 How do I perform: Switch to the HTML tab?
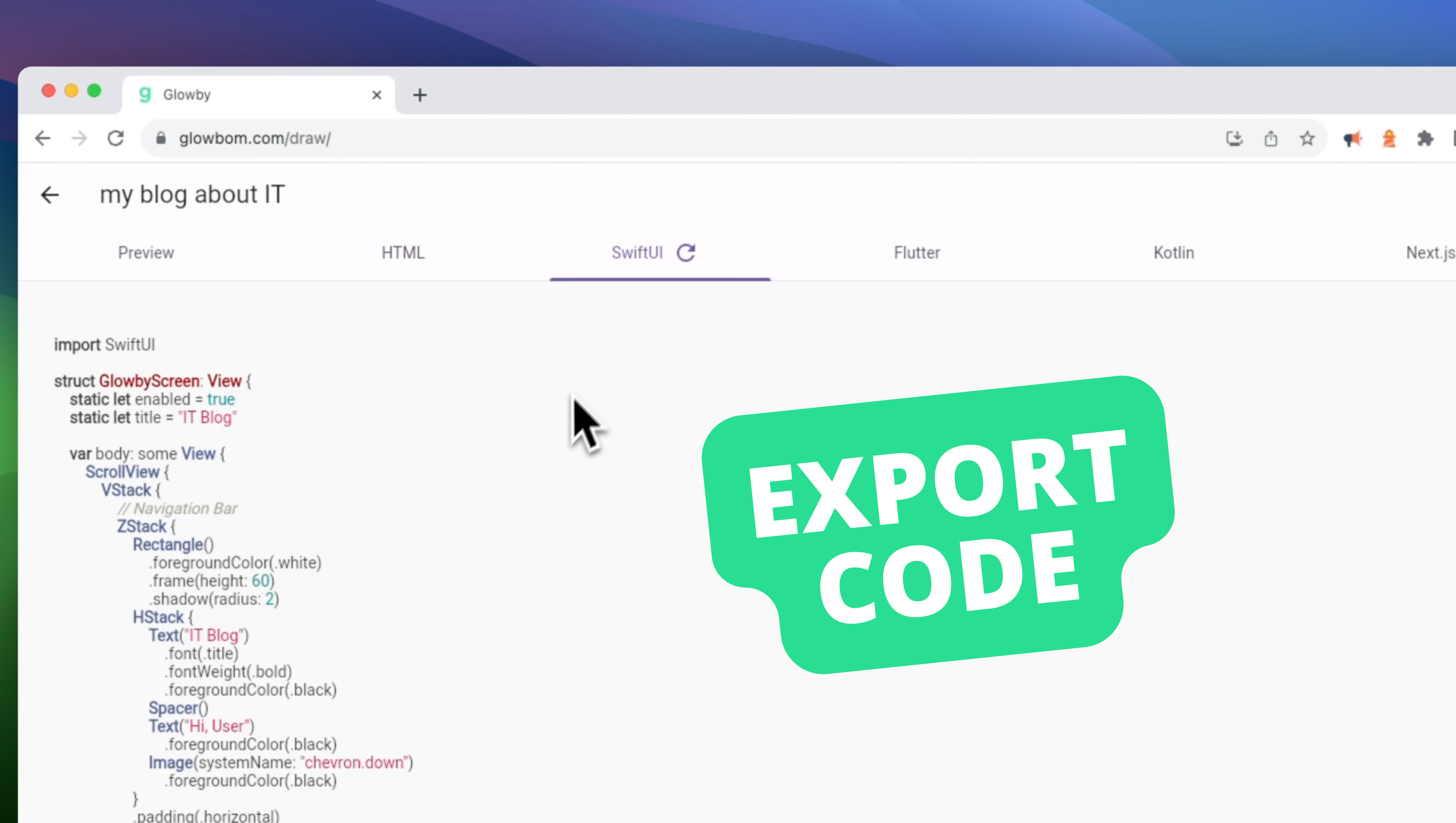(403, 253)
